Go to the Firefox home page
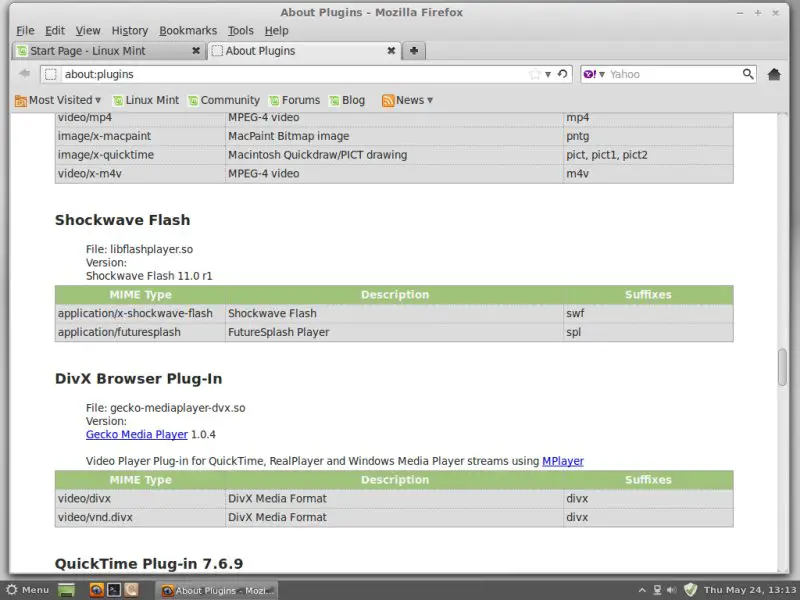The width and height of the screenshot is (800, 600). point(774,74)
